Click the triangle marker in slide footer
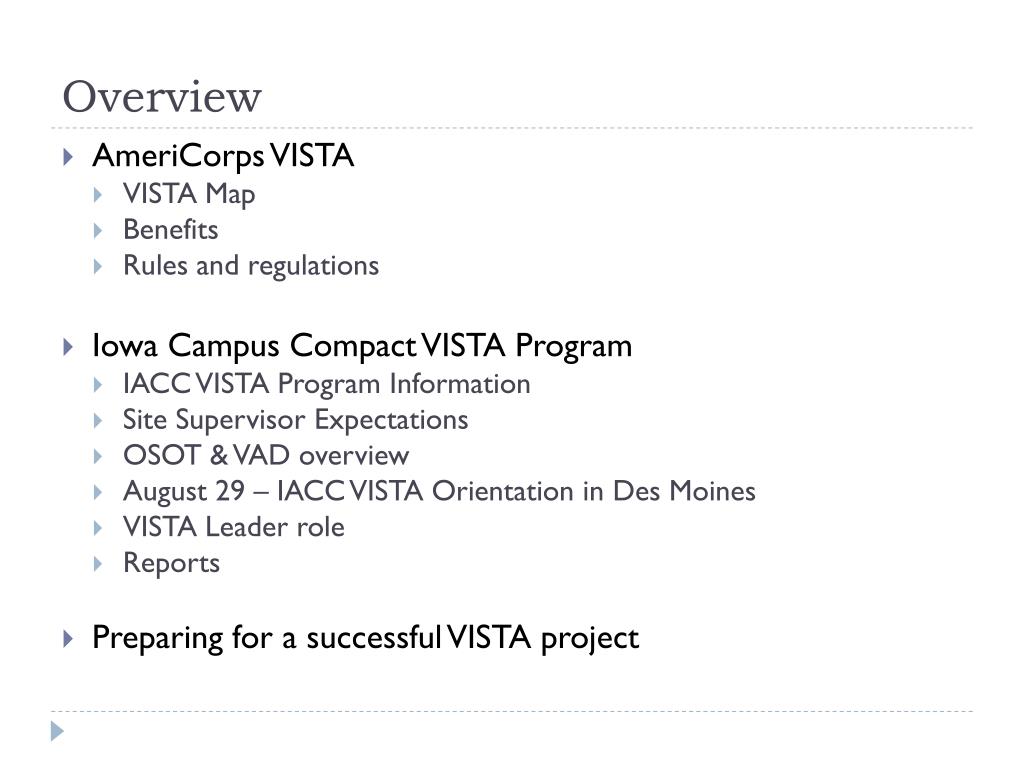Image resolution: width=1024 pixels, height=768 pixels. click(57, 731)
